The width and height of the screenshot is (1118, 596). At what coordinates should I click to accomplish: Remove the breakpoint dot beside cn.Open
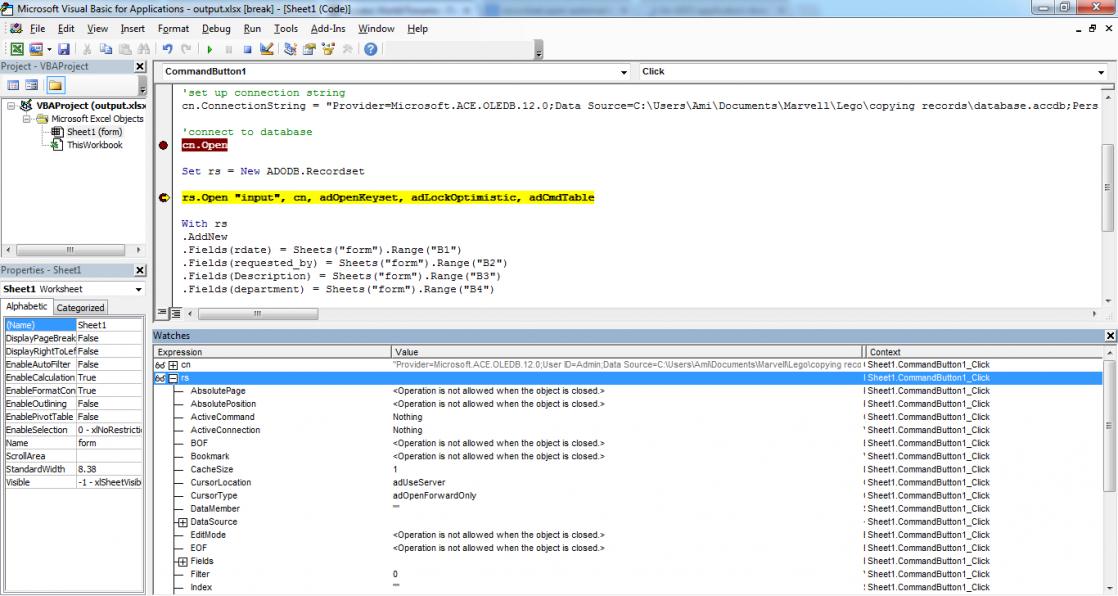pyautogui.click(x=163, y=145)
